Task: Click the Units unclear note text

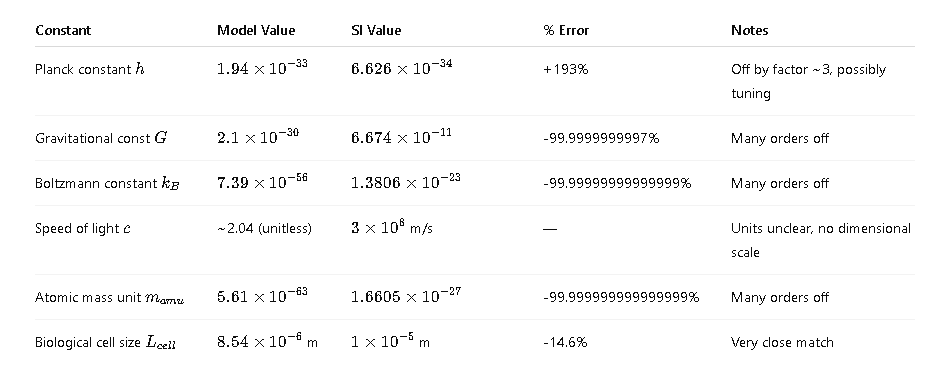Action: (821, 240)
